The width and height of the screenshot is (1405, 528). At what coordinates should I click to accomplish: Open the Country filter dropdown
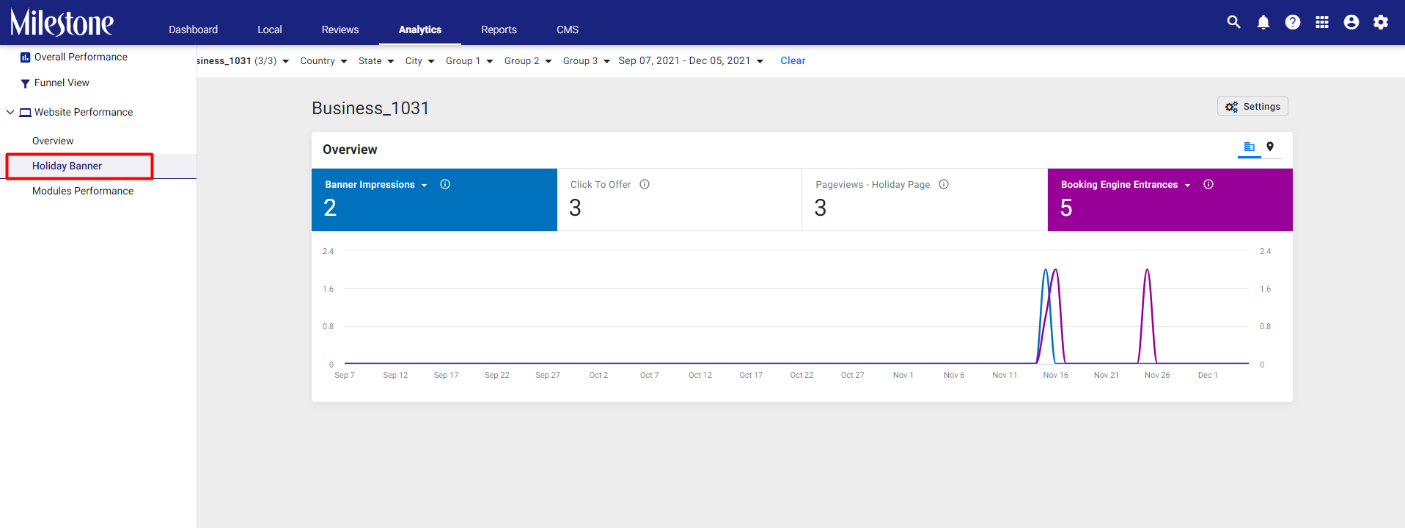[324, 61]
